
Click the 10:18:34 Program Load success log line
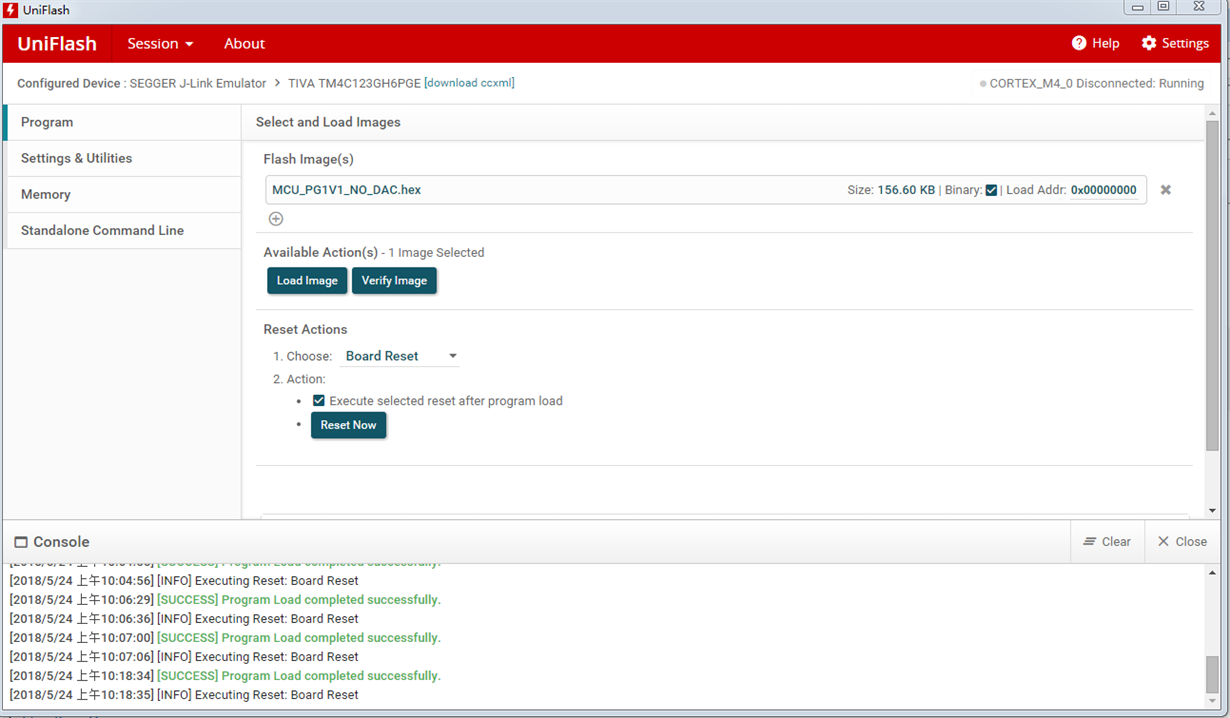[x=225, y=676]
